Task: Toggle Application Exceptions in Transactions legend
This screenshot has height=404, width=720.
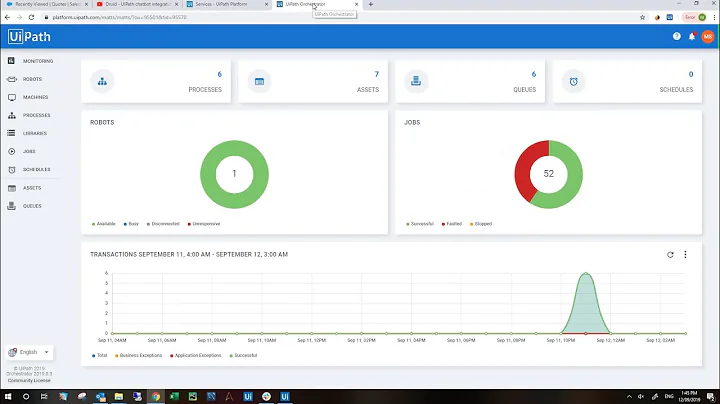Action: click(x=196, y=355)
